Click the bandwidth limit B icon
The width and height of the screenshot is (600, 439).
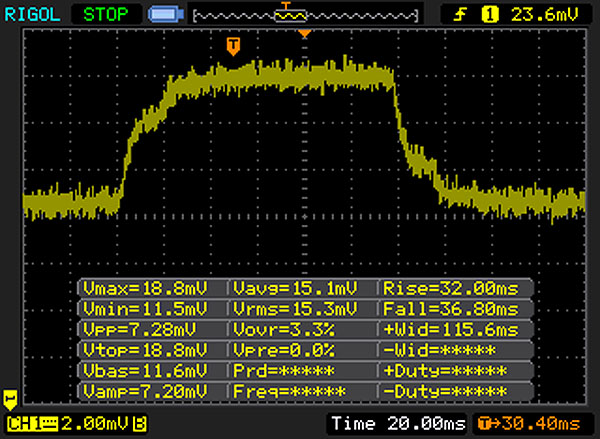[x=139, y=424]
